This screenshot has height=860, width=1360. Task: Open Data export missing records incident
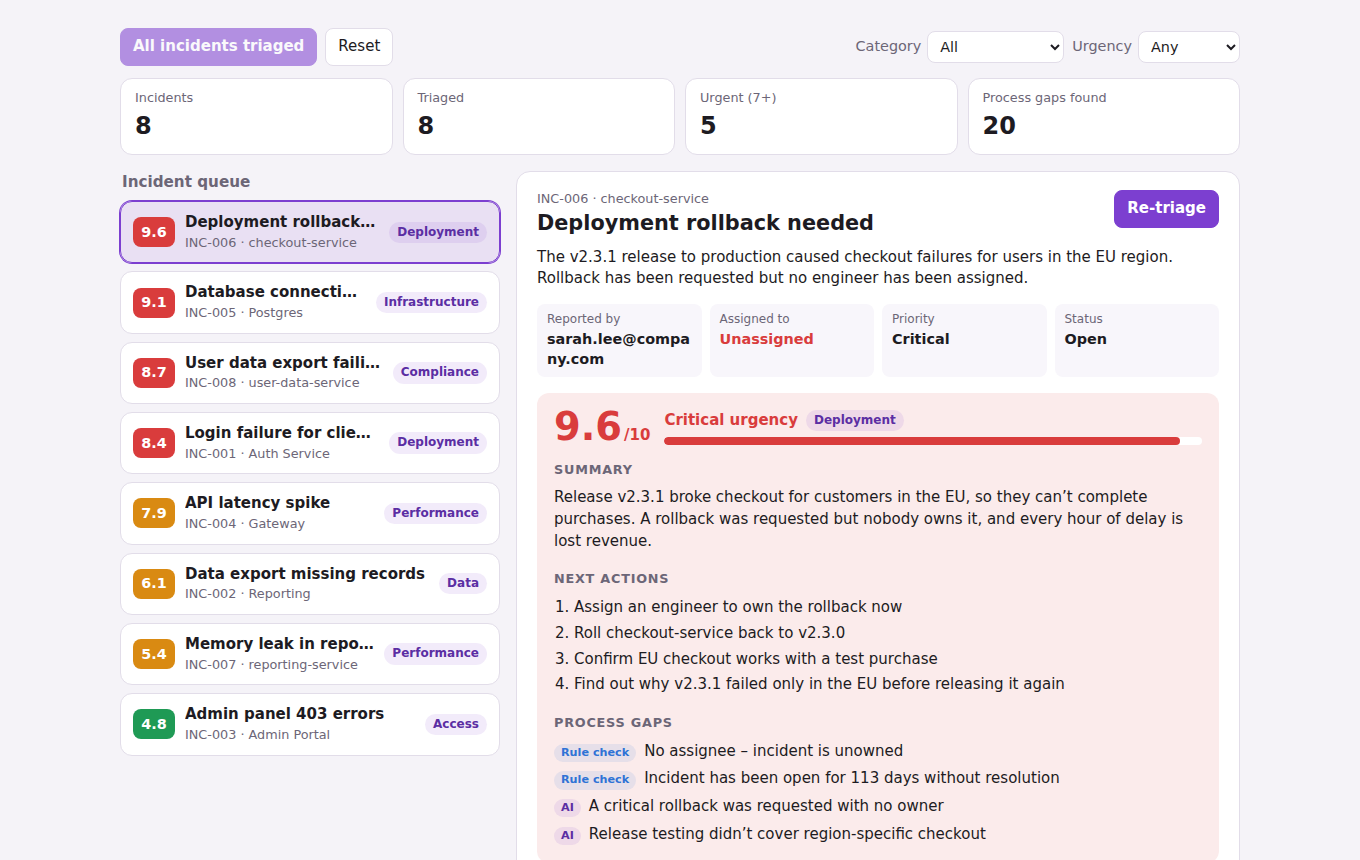[x=310, y=584]
